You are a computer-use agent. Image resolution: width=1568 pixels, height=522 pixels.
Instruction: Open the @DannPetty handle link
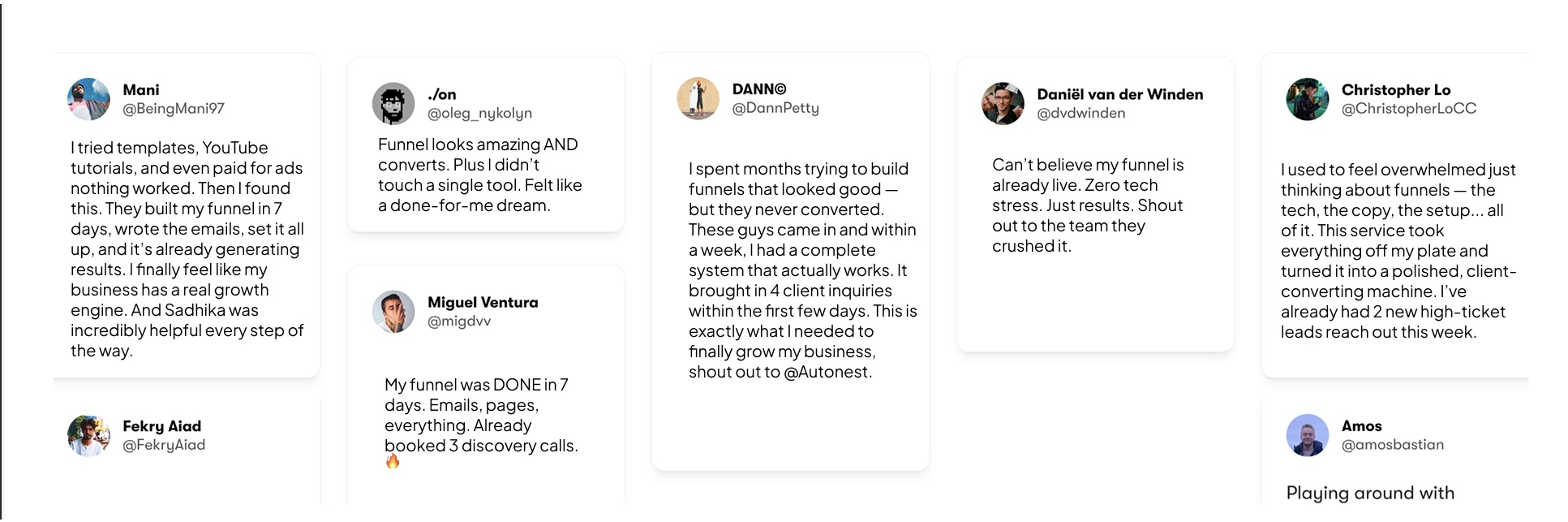coord(775,108)
